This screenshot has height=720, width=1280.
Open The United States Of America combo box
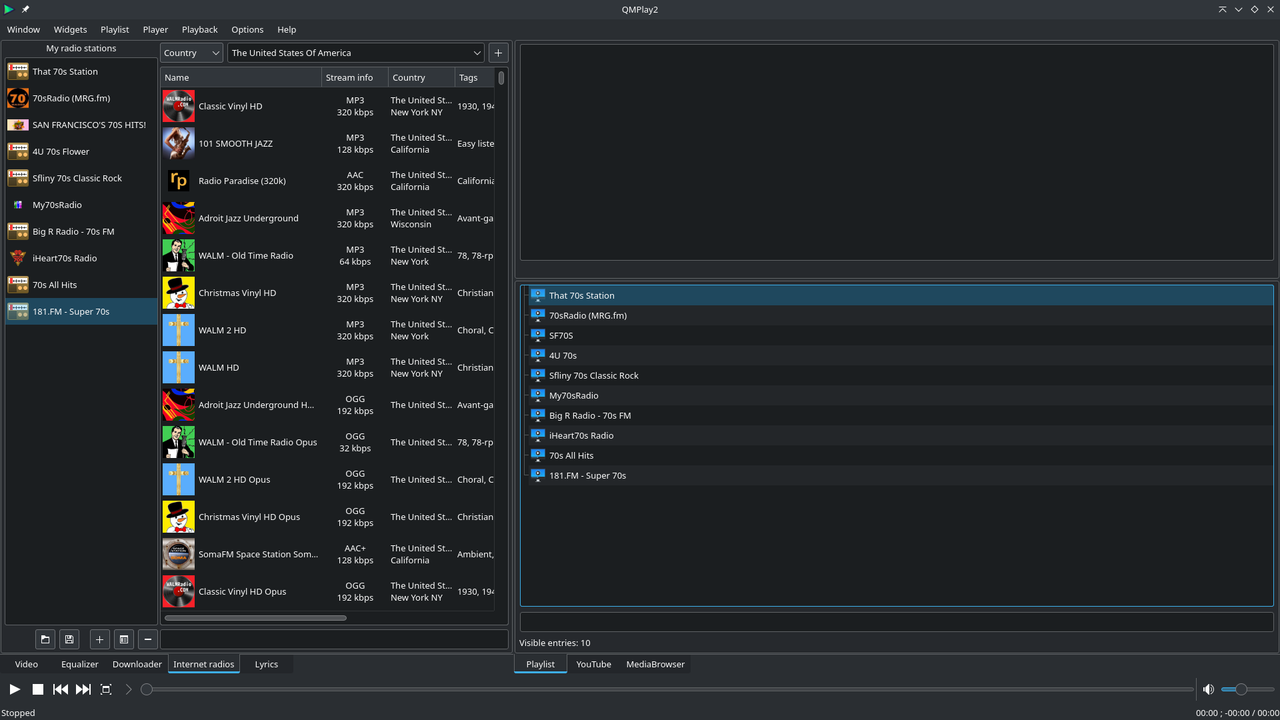356,53
